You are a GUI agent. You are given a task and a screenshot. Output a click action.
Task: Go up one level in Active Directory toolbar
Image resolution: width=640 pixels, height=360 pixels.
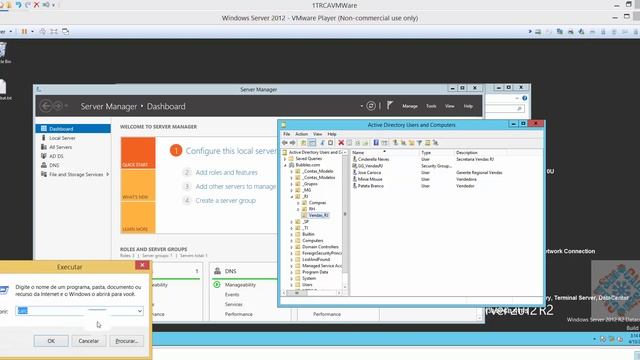[303, 143]
